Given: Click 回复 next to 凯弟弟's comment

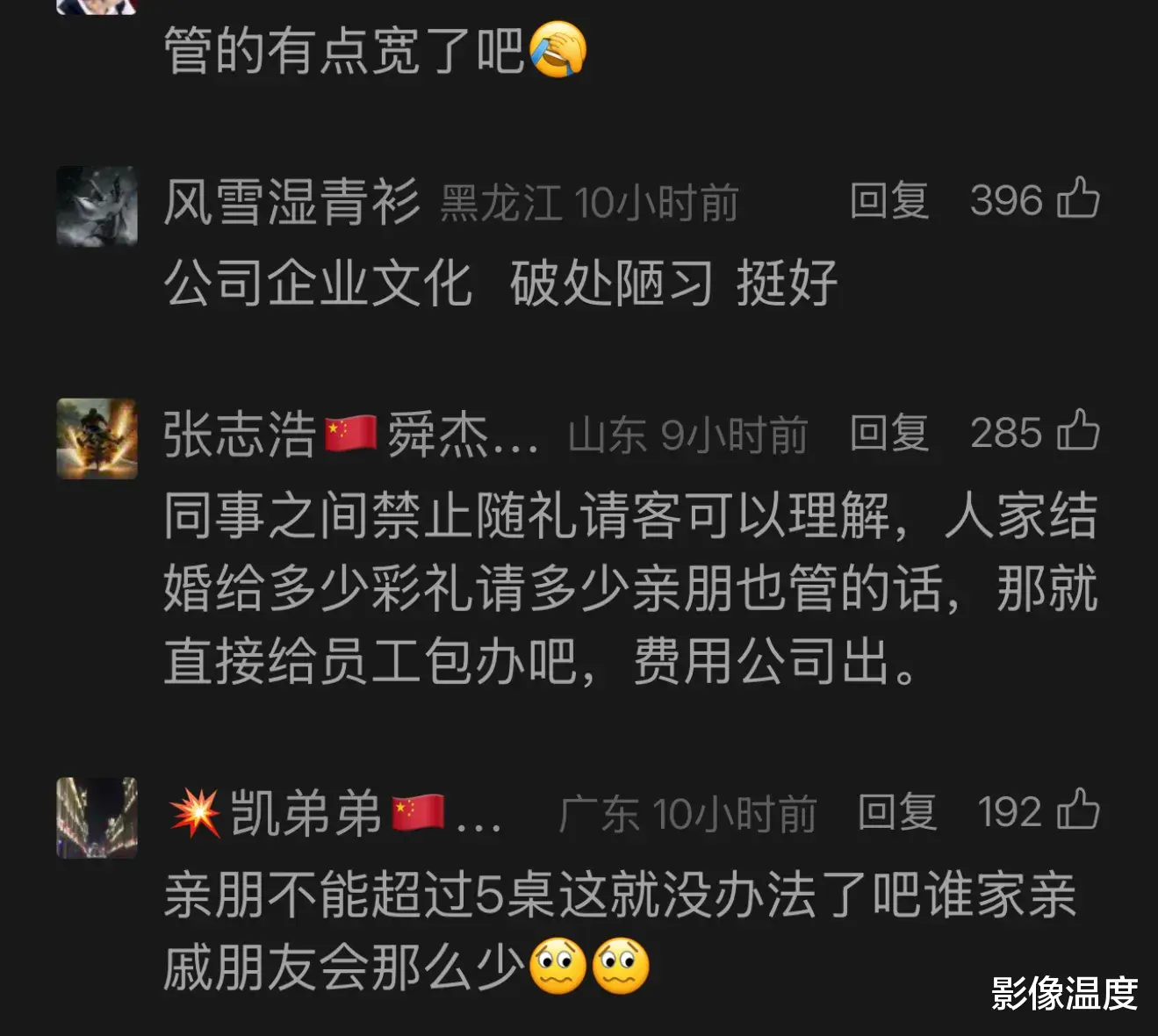Looking at the screenshot, I should [x=896, y=812].
